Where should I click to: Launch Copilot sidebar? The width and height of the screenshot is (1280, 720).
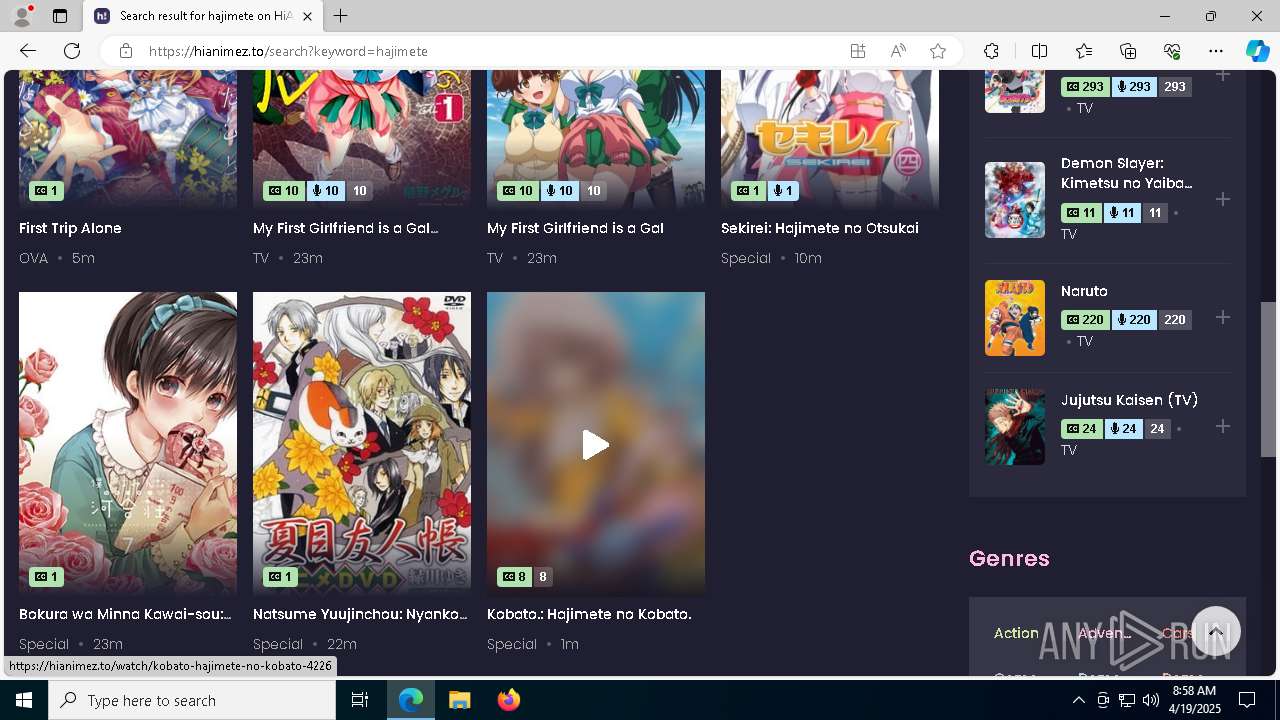pyautogui.click(x=1257, y=51)
